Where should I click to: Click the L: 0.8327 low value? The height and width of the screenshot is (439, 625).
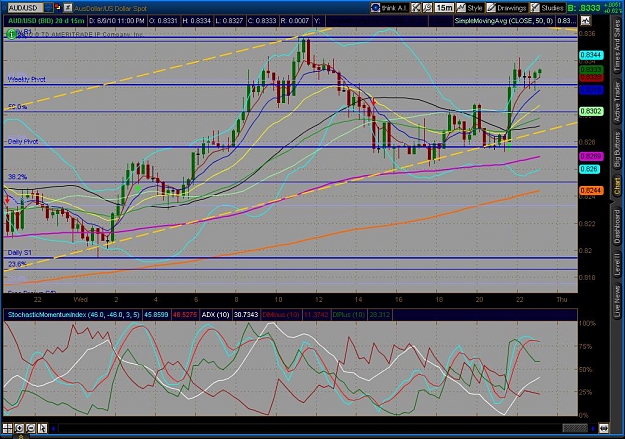point(229,21)
